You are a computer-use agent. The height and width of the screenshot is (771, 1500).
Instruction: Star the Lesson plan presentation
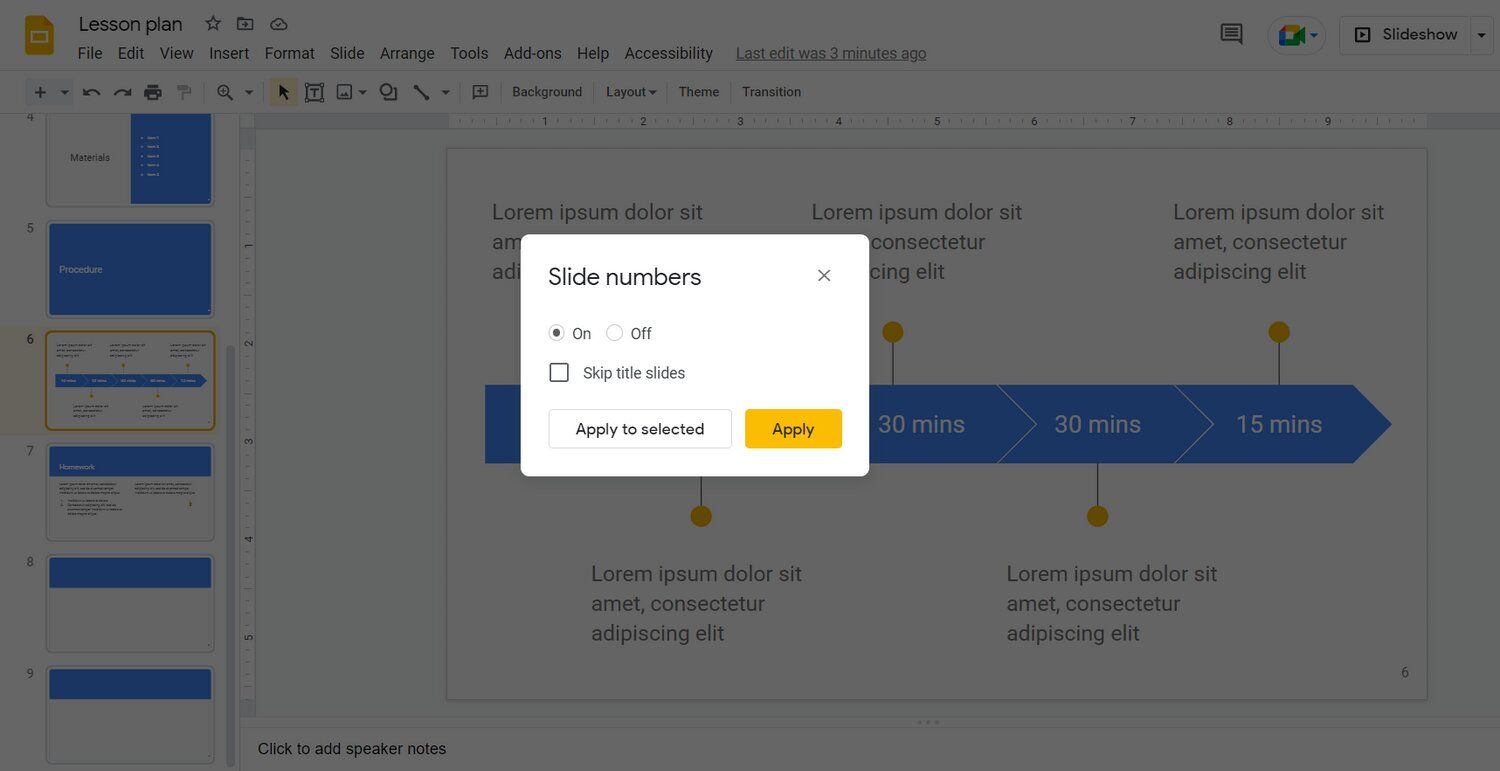213,23
